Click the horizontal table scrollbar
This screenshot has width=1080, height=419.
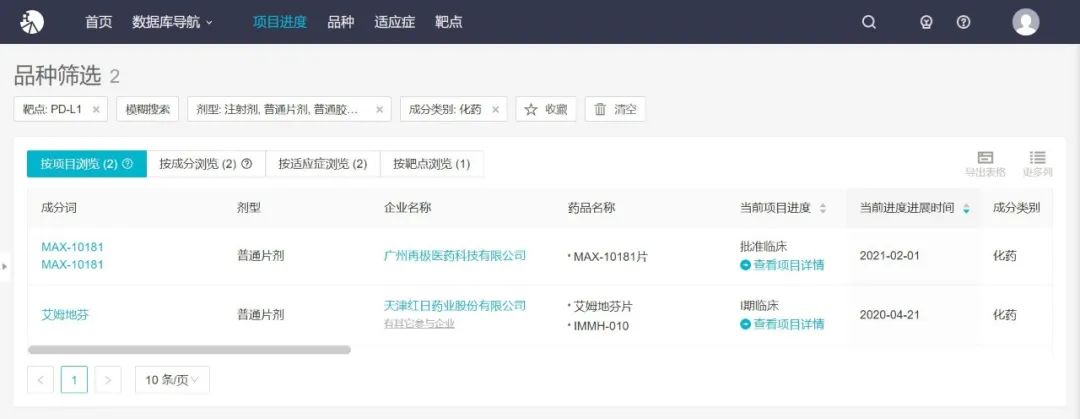tap(189, 350)
